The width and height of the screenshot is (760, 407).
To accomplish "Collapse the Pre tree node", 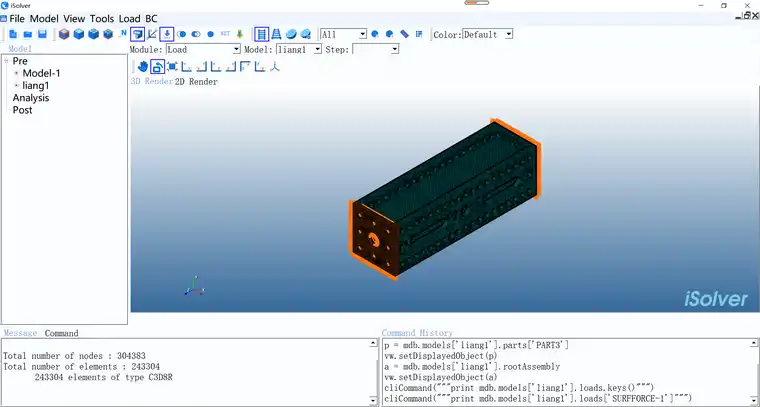I will (7, 61).
